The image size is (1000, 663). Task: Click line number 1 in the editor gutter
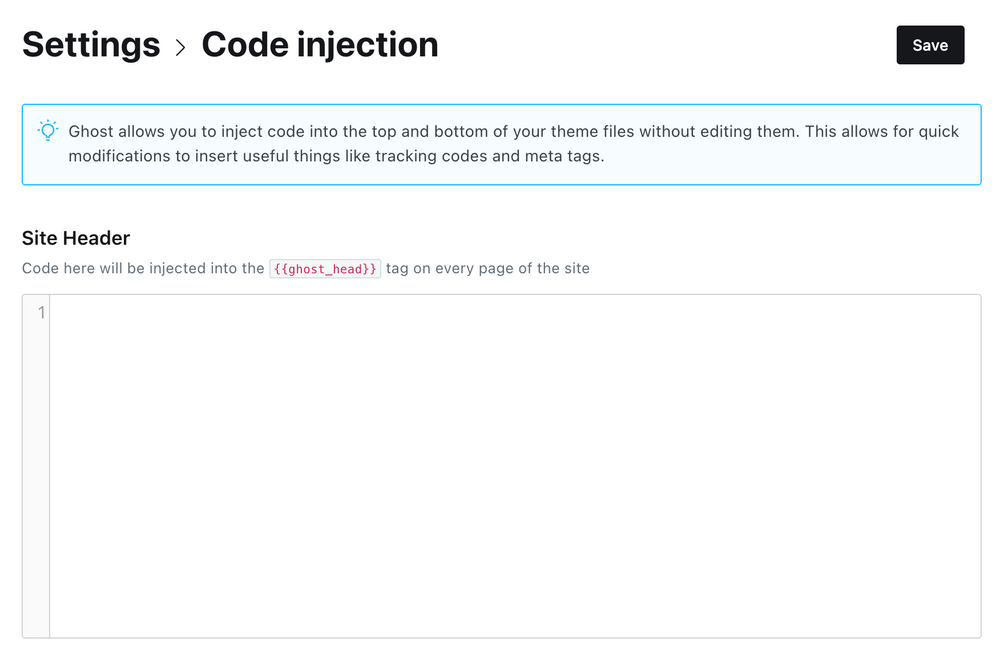(x=39, y=312)
